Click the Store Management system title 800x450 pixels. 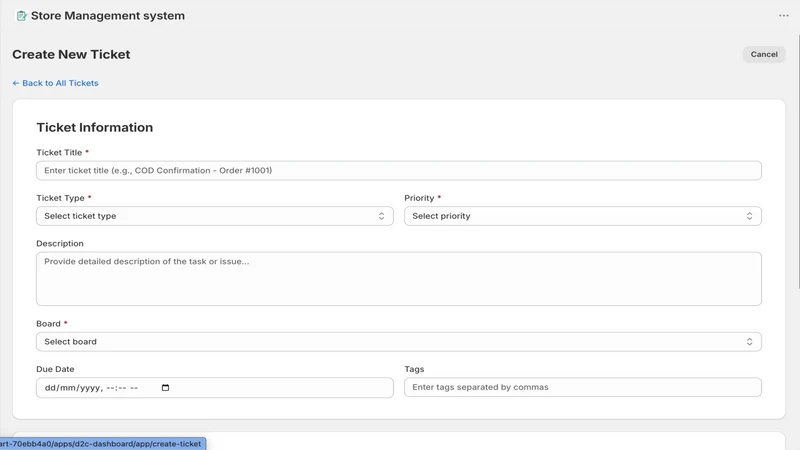click(108, 16)
